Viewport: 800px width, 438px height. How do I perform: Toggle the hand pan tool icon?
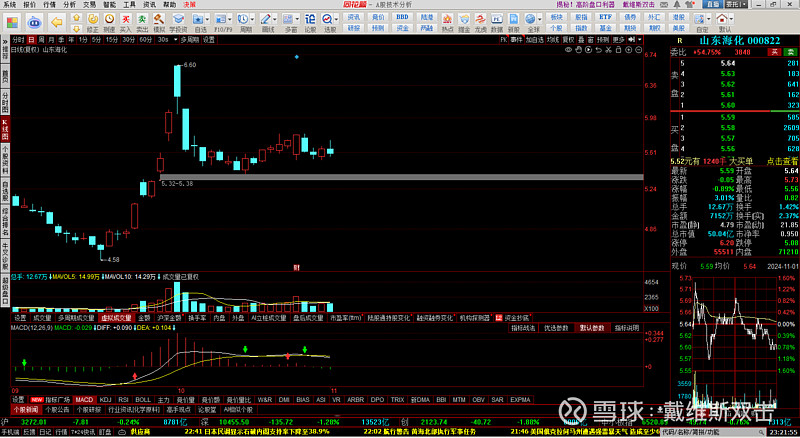pos(579,50)
